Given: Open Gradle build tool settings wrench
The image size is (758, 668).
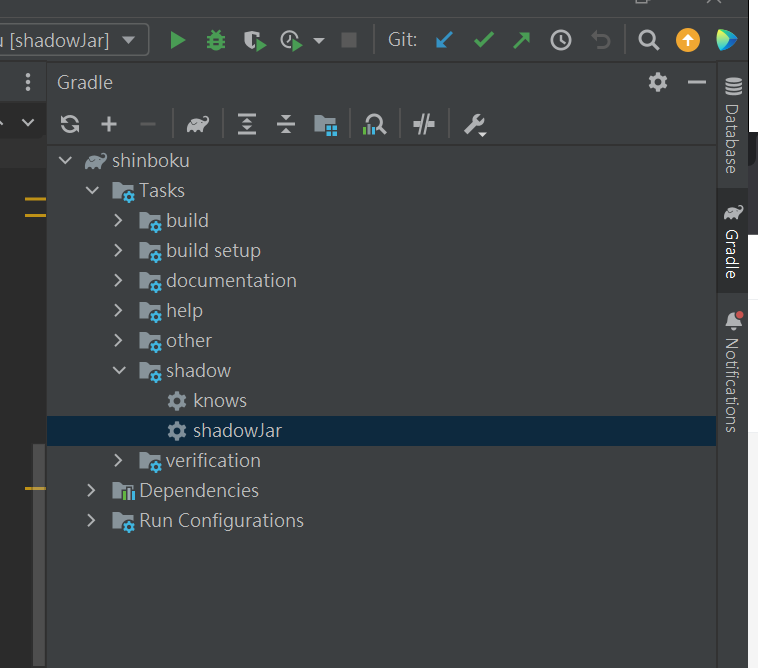Looking at the screenshot, I should (475, 125).
